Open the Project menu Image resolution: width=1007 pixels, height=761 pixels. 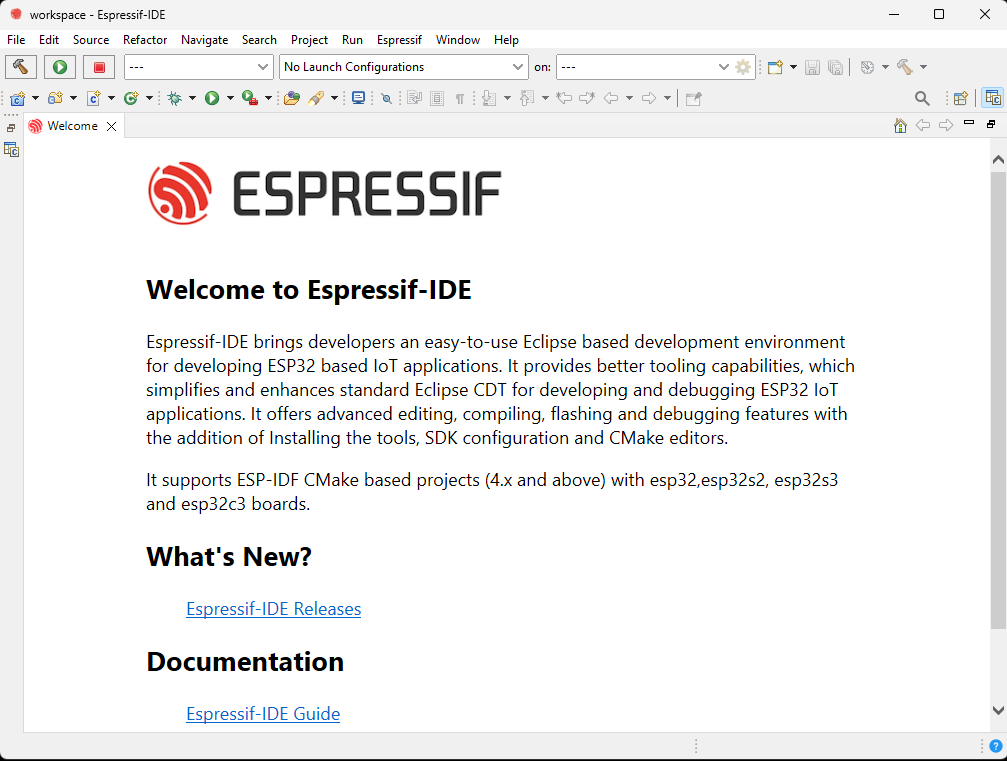point(309,40)
